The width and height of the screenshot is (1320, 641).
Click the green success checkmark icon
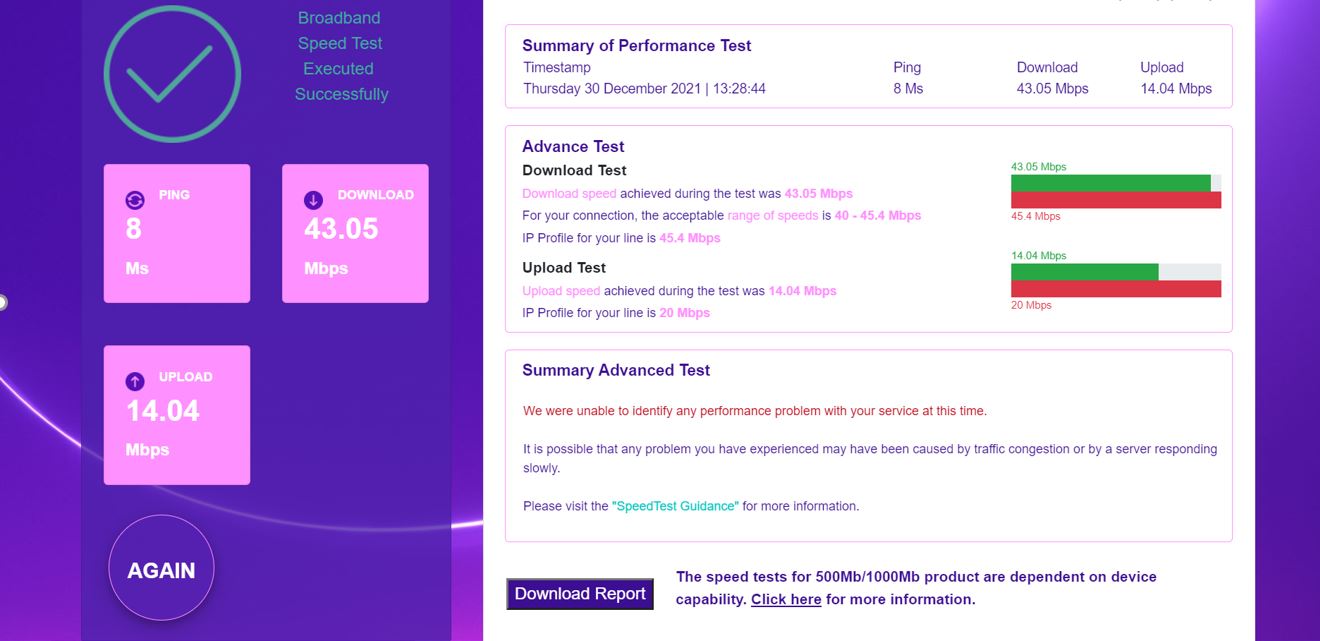(x=172, y=72)
